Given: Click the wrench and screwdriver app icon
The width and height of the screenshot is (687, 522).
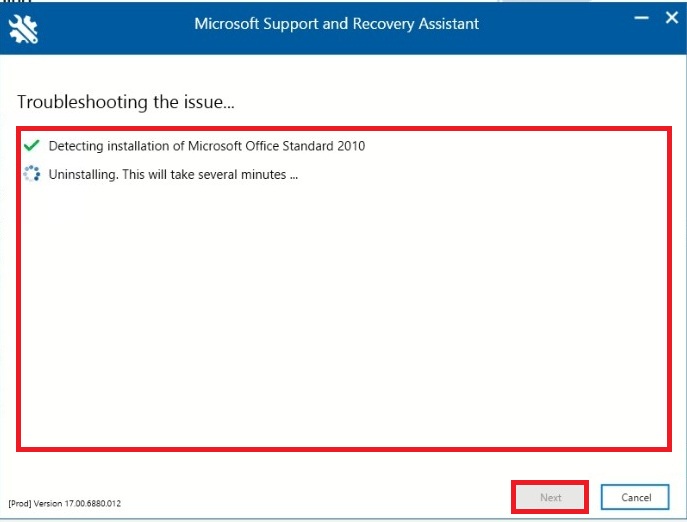Looking at the screenshot, I should point(23,30).
